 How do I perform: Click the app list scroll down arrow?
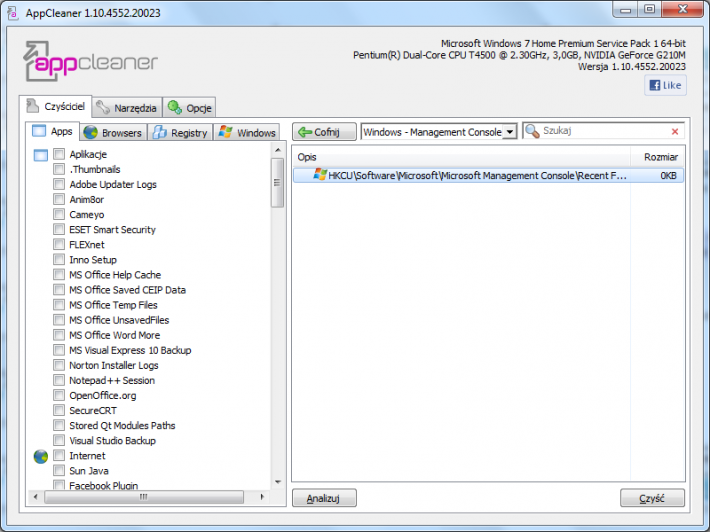pyautogui.click(x=278, y=482)
